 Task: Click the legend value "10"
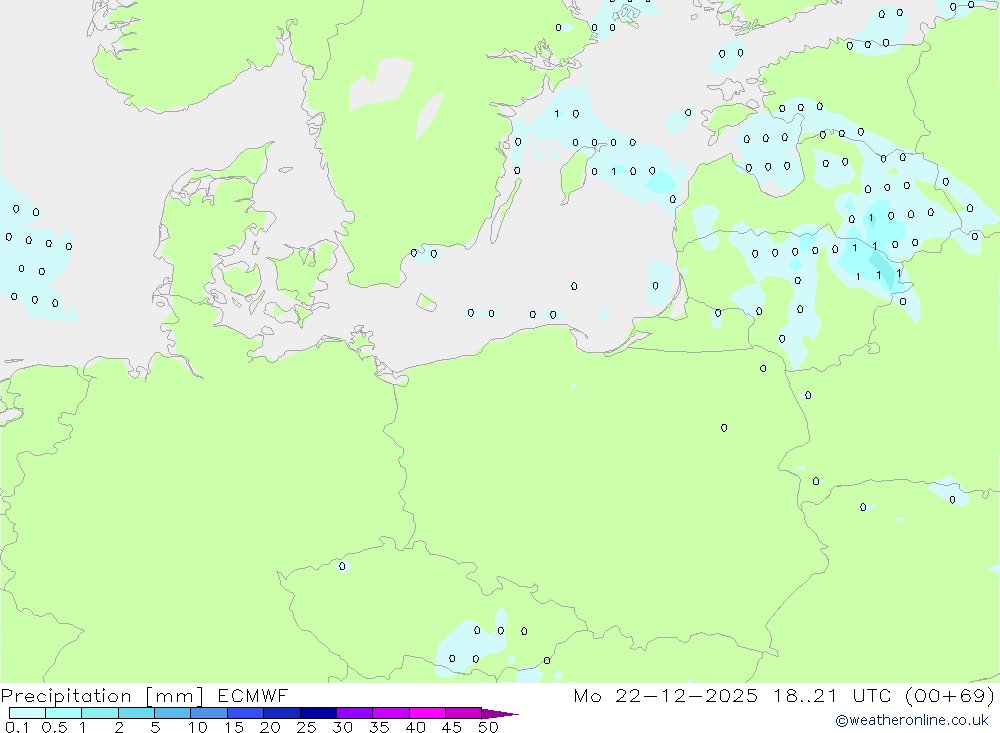[198, 727]
